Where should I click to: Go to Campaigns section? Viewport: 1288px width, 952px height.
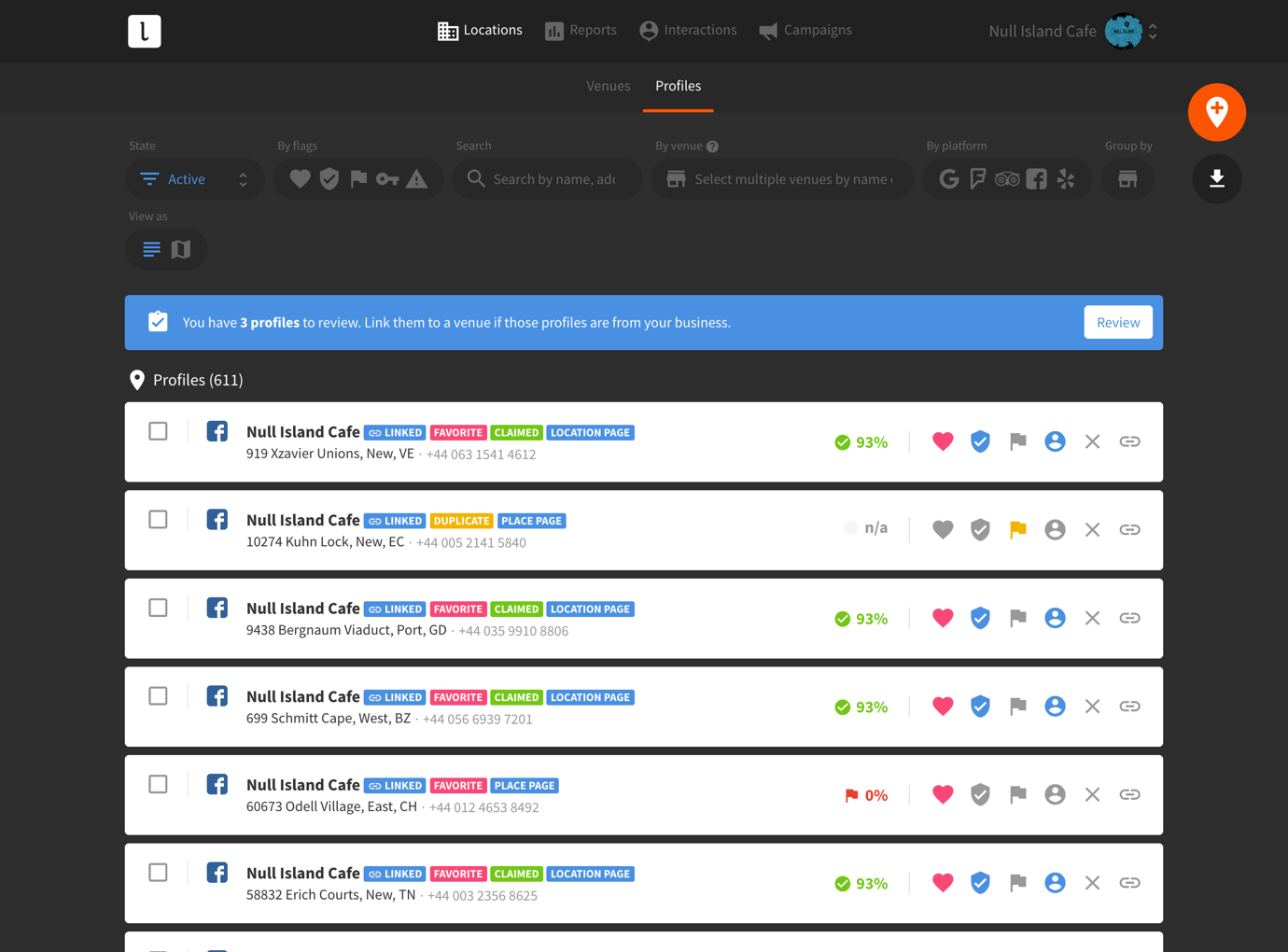805,30
